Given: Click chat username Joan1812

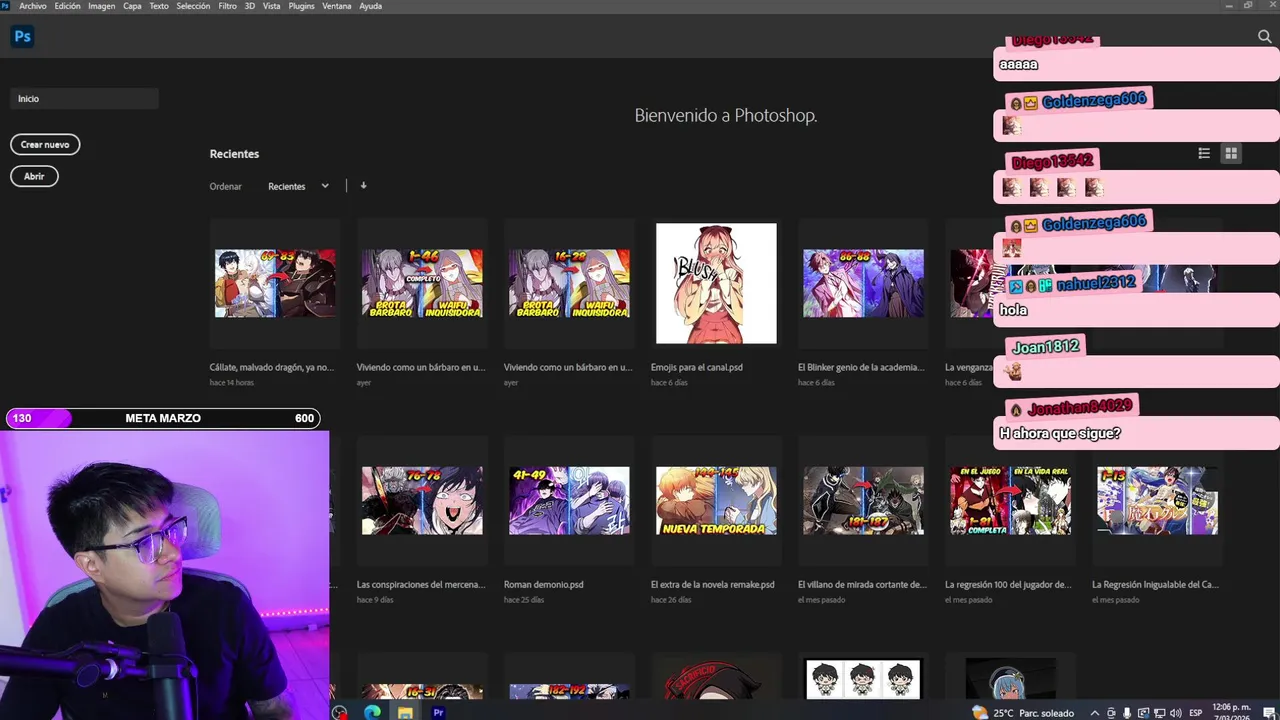Looking at the screenshot, I should click(1046, 347).
